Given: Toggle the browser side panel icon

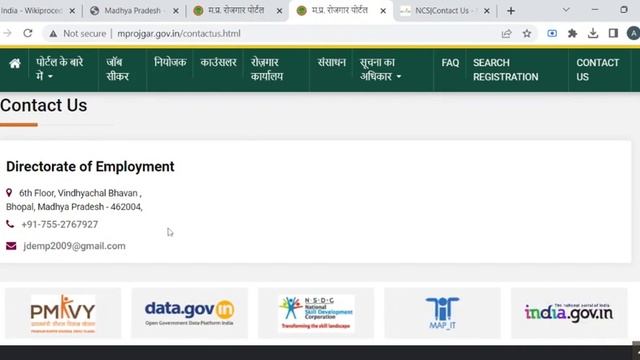Looking at the screenshot, I should point(613,33).
